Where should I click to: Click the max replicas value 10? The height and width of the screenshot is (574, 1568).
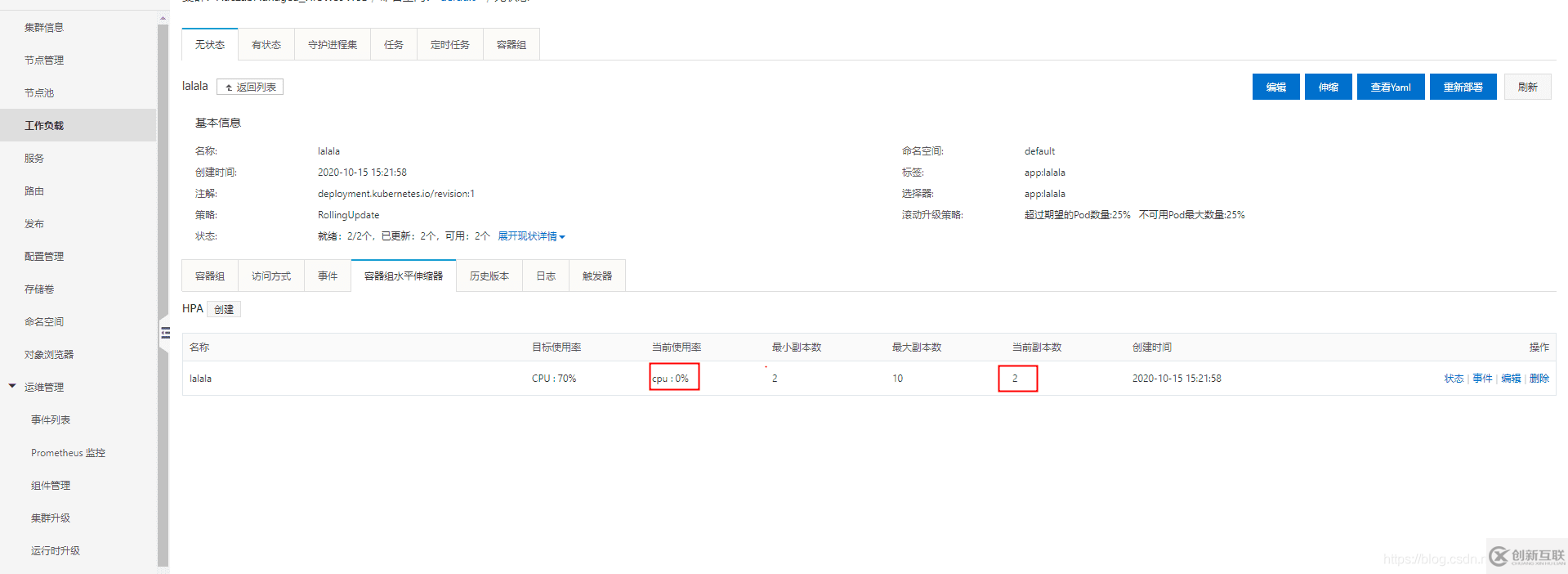897,379
